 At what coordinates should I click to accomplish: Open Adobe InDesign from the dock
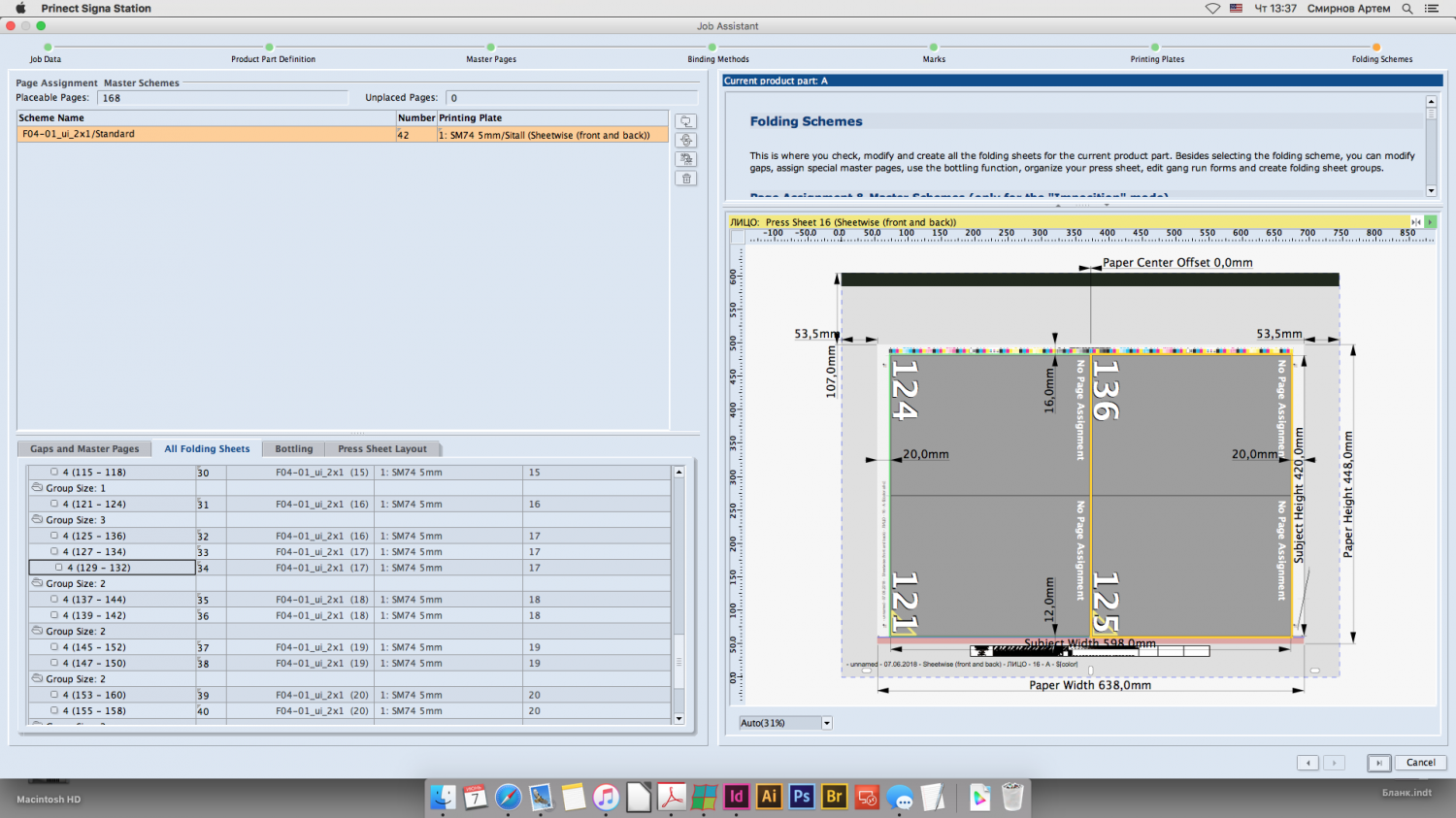point(736,797)
